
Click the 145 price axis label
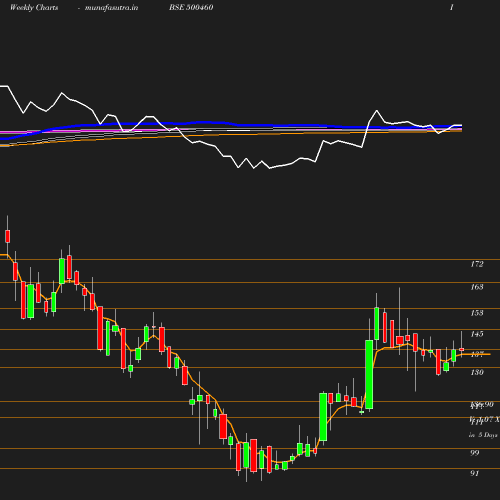pyautogui.click(x=477, y=334)
